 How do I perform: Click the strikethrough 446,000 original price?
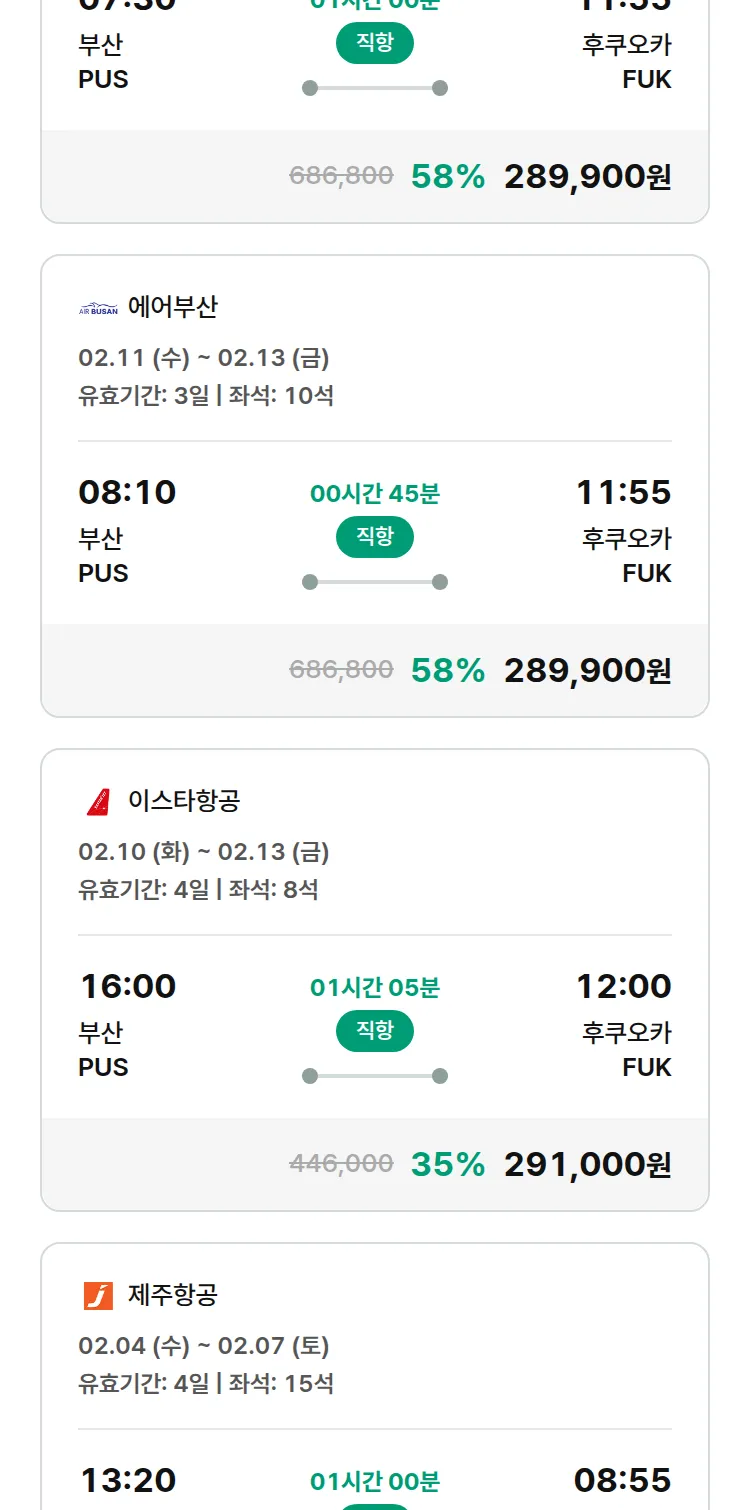341,1163
